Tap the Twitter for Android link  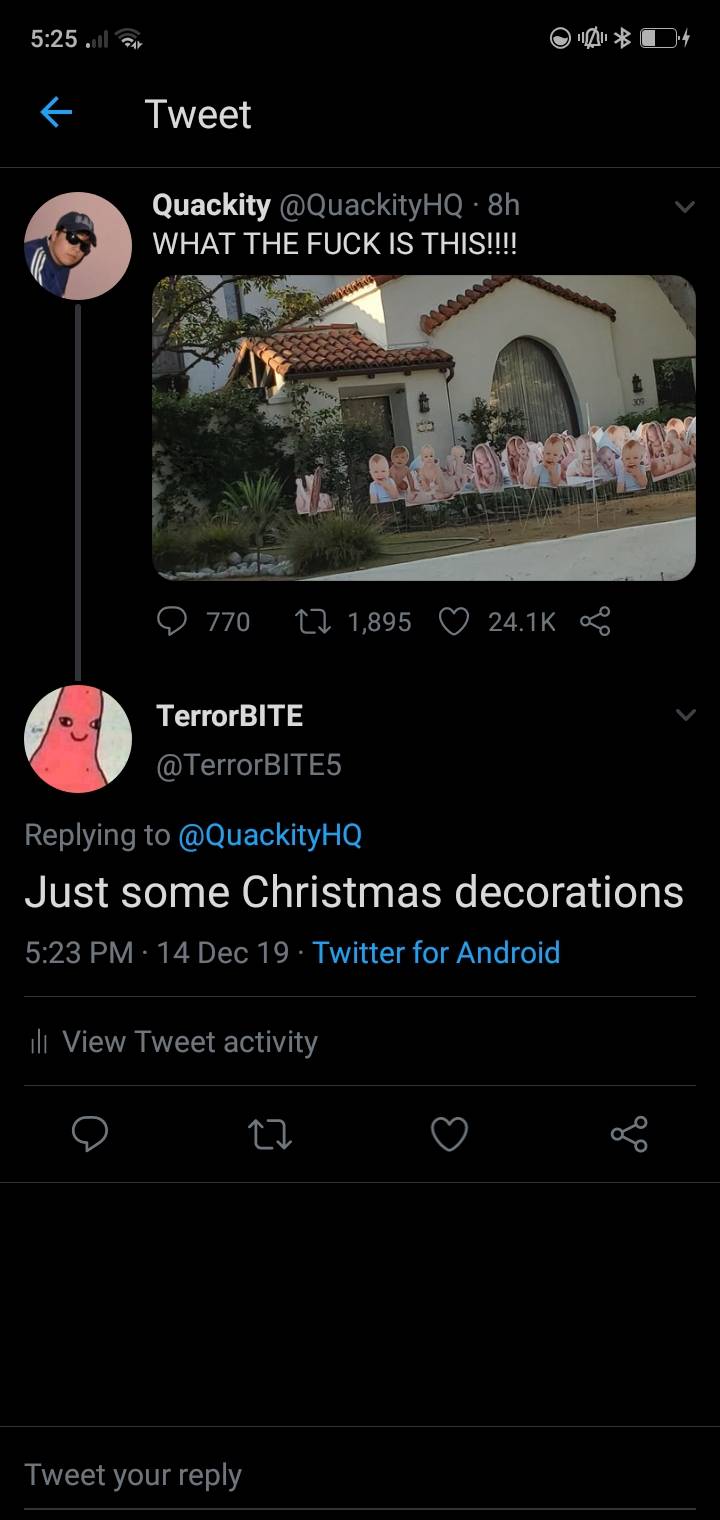(x=436, y=952)
